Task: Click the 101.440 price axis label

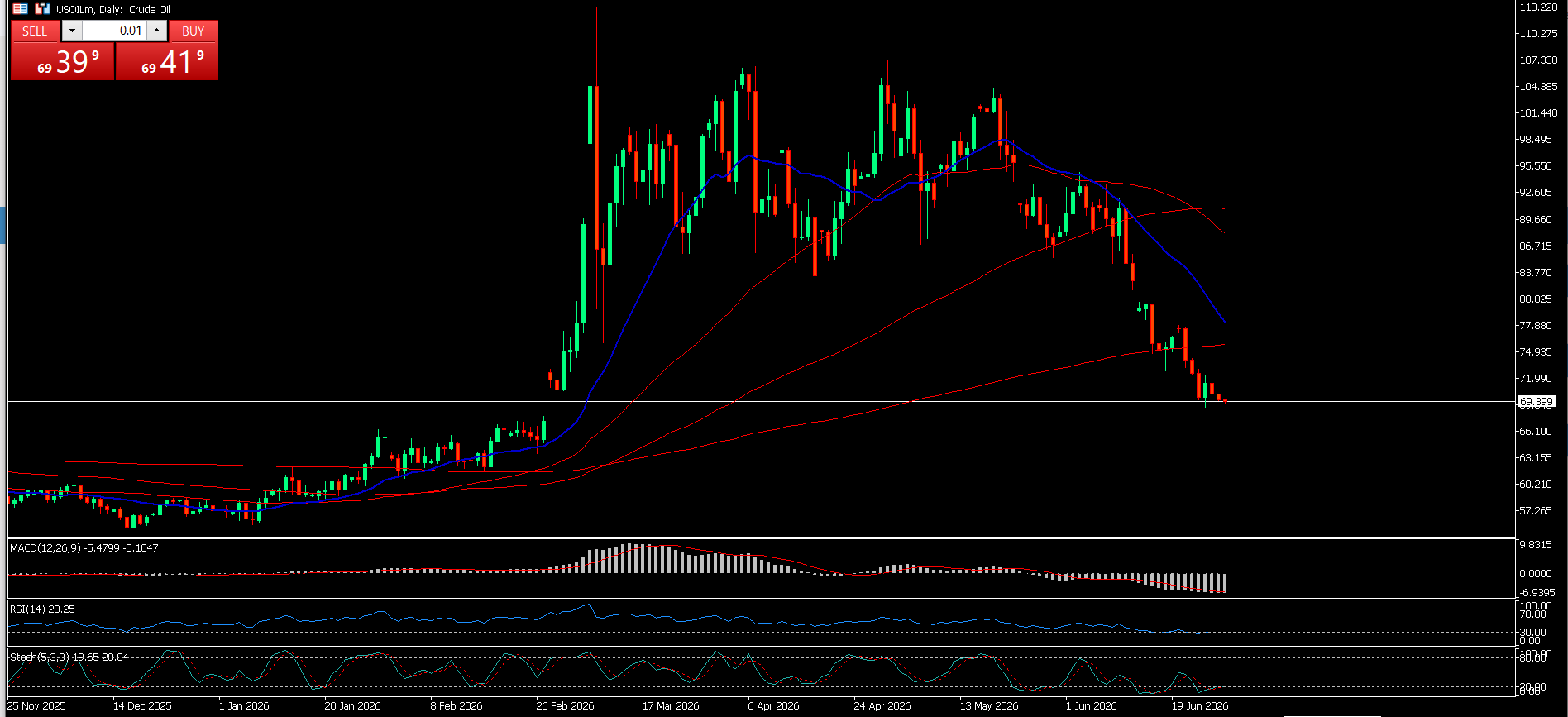Action: pyautogui.click(x=1538, y=112)
